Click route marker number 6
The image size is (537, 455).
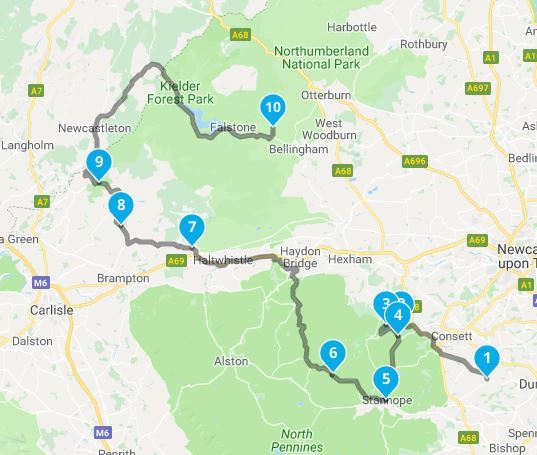(x=333, y=354)
